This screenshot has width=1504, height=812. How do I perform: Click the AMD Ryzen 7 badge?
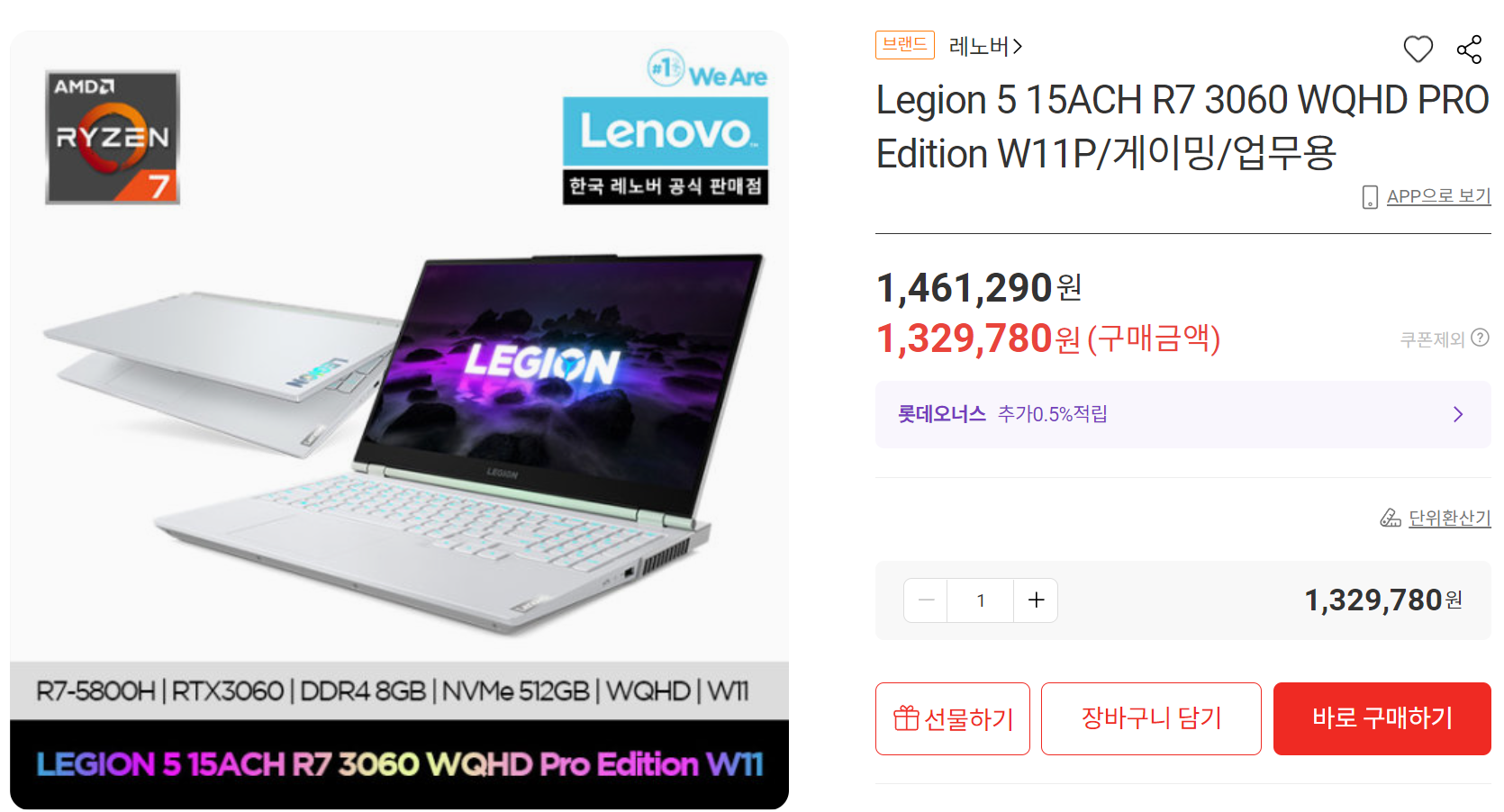(x=113, y=138)
